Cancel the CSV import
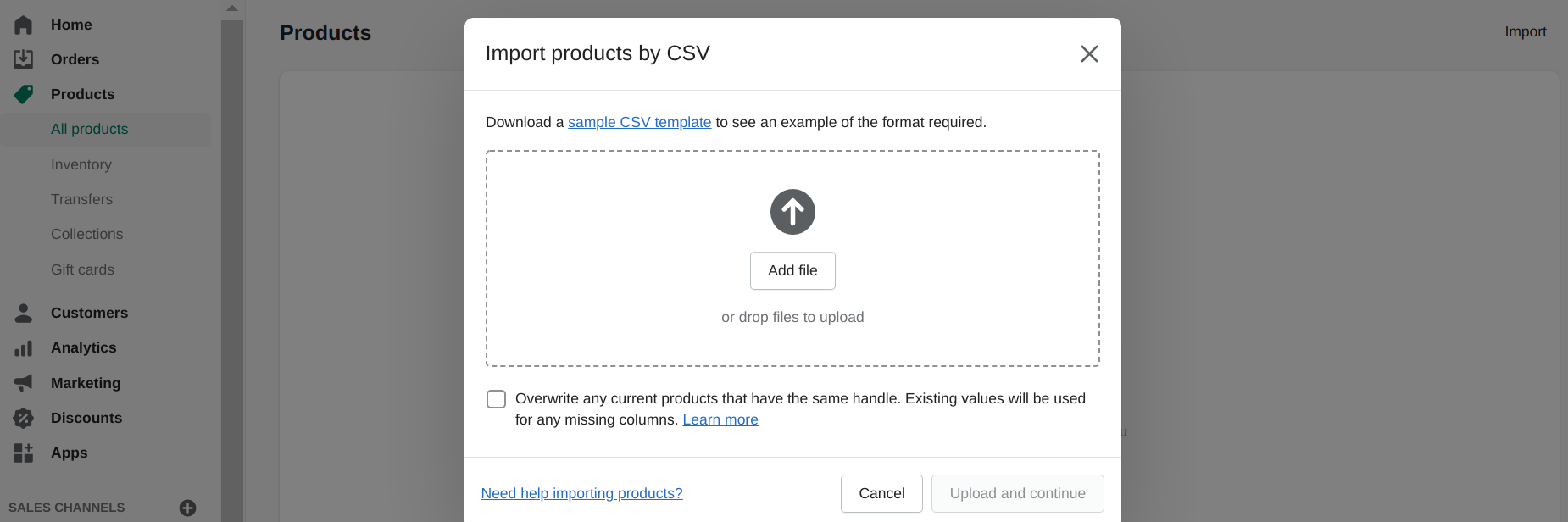 click(881, 493)
